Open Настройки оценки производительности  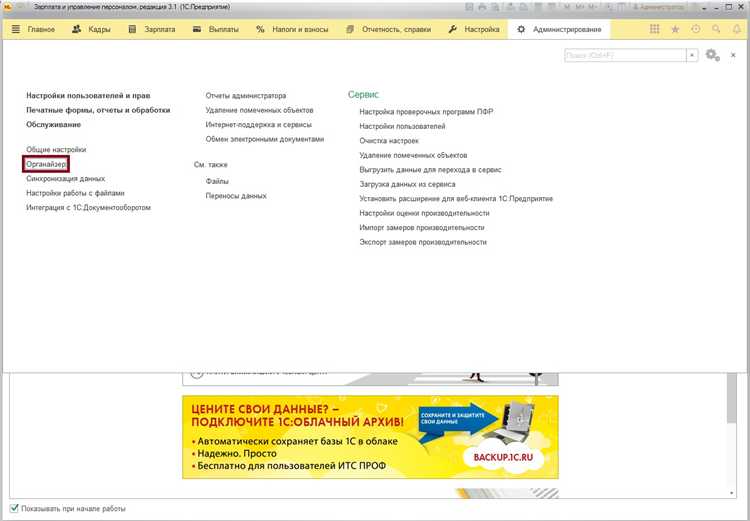click(x=424, y=213)
